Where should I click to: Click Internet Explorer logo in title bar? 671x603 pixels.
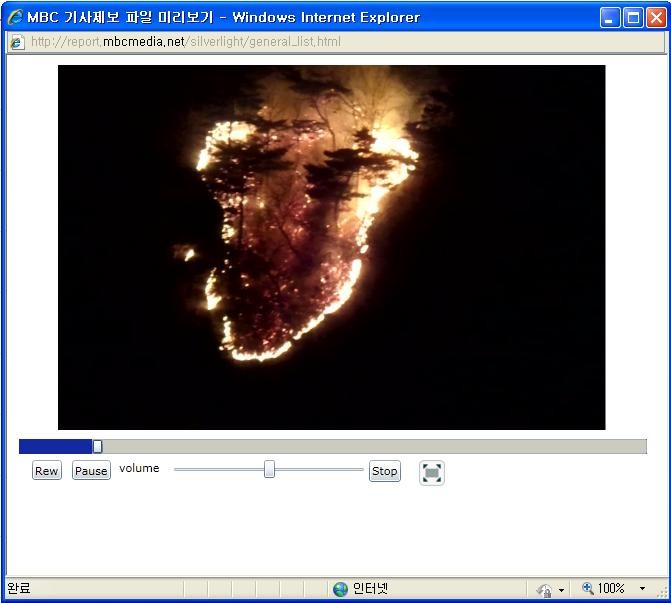[15, 17]
